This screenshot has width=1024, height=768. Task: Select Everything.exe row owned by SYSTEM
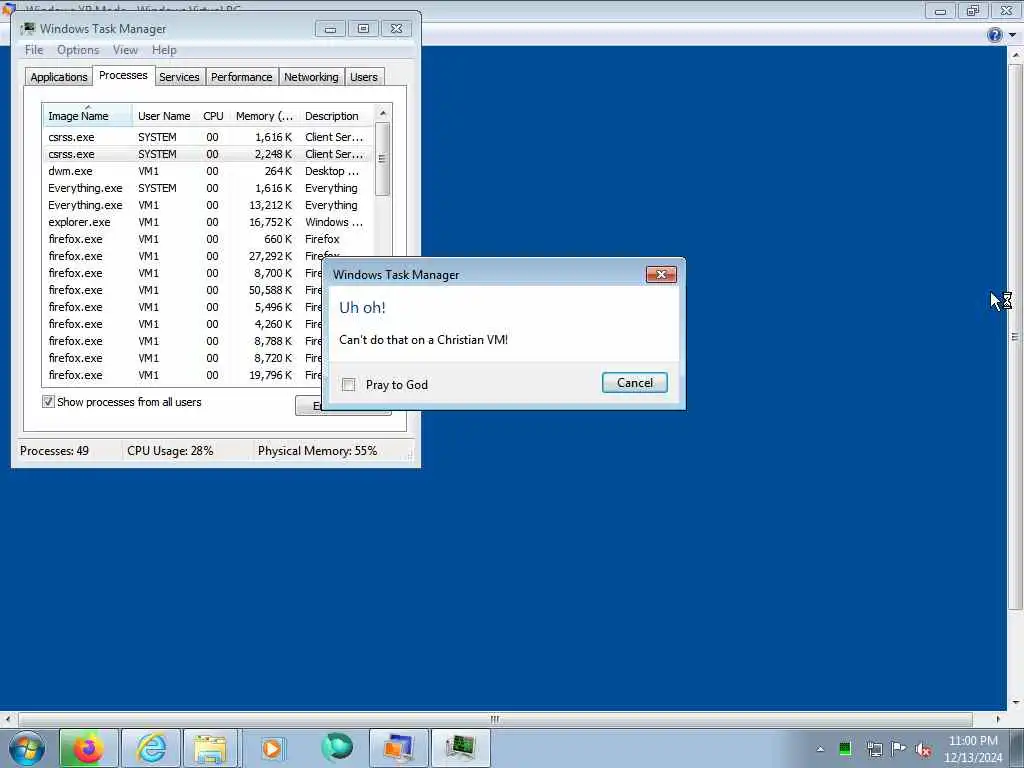point(208,188)
